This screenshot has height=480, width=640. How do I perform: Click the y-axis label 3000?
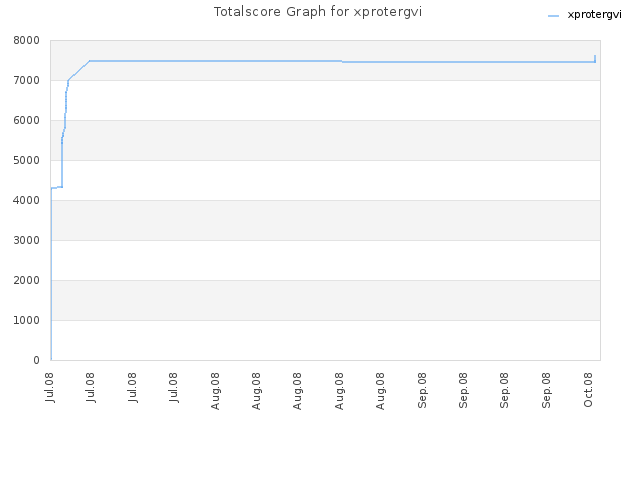coord(27,240)
